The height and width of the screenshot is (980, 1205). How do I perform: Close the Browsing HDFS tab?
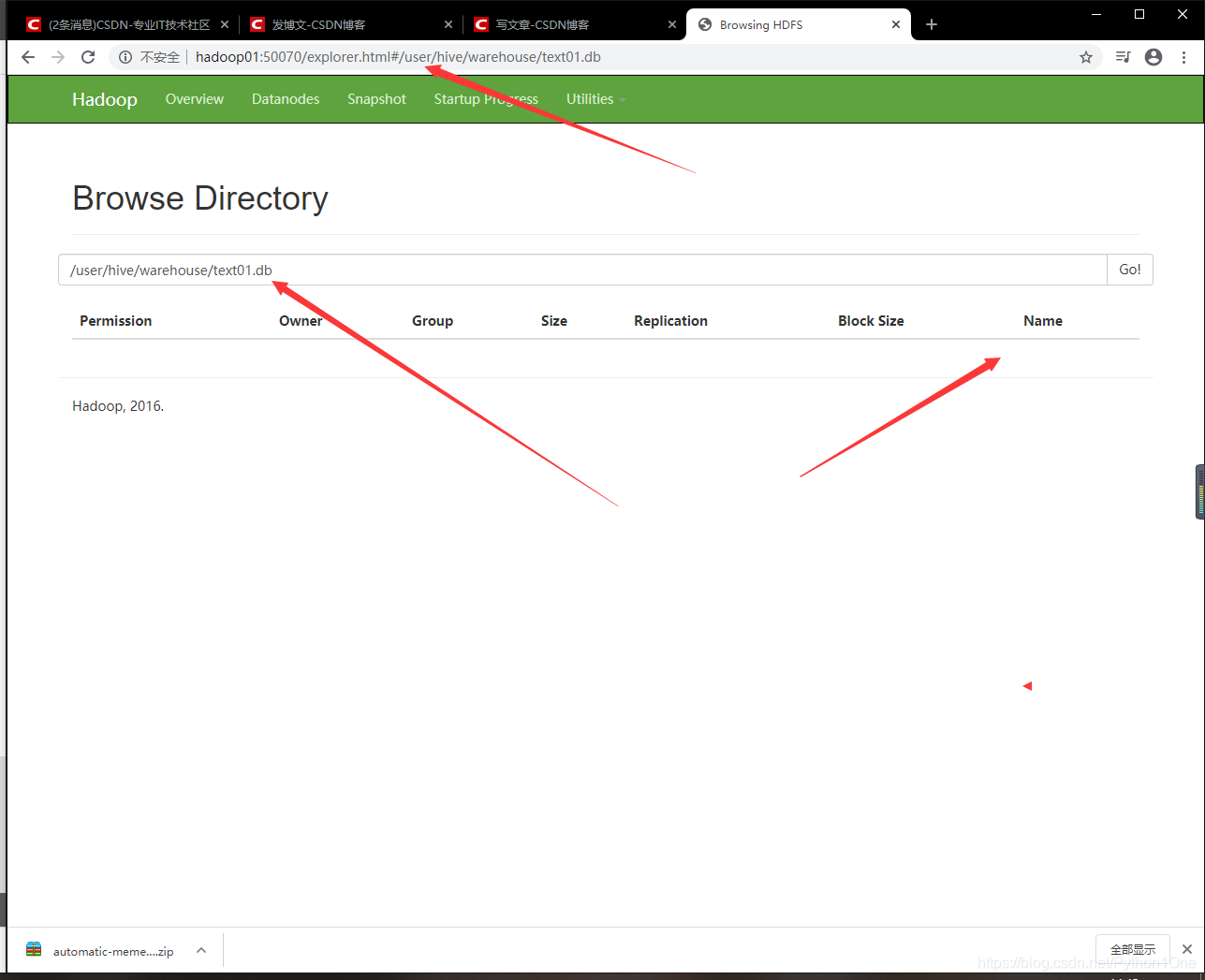click(896, 24)
